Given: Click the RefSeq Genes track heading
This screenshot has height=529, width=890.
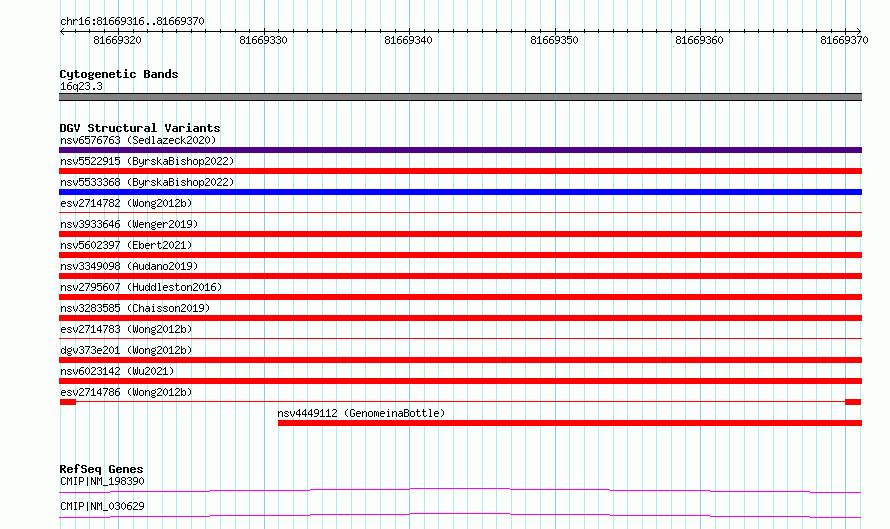Looking at the screenshot, I should [x=101, y=469].
